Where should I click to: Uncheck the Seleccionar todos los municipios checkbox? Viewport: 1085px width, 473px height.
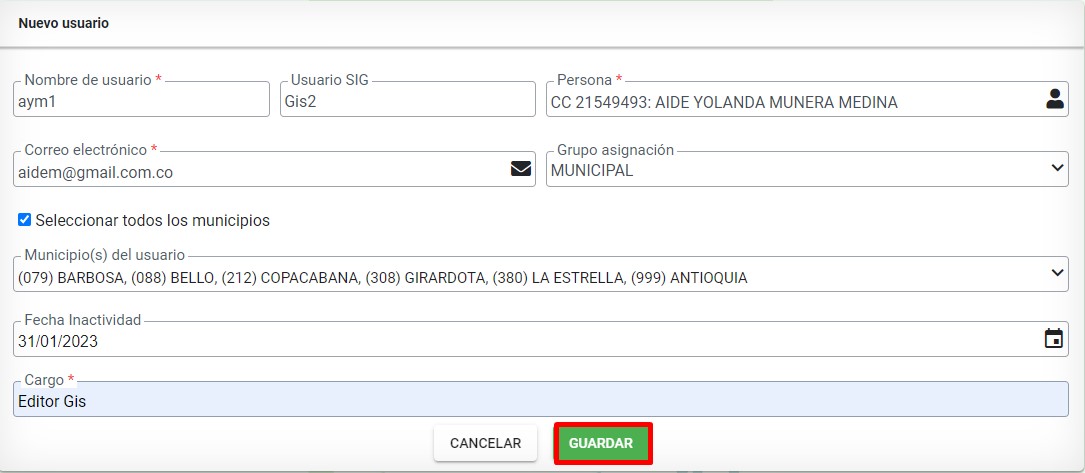(x=24, y=220)
